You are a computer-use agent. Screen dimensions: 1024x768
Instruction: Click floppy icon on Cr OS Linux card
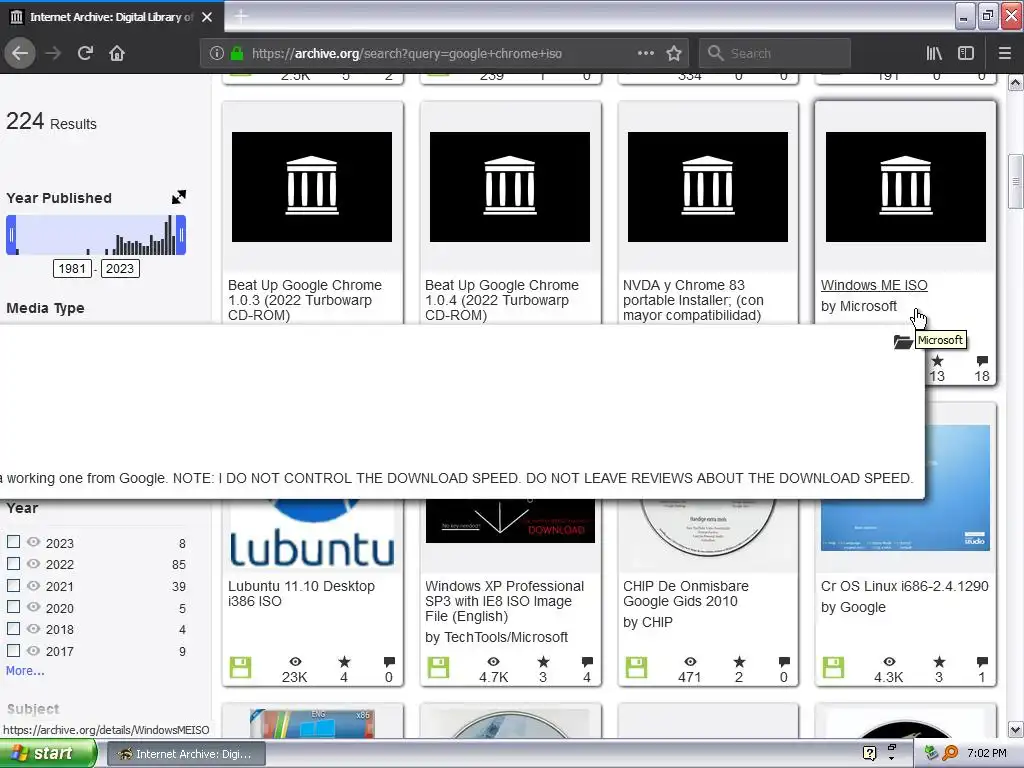tap(833, 667)
